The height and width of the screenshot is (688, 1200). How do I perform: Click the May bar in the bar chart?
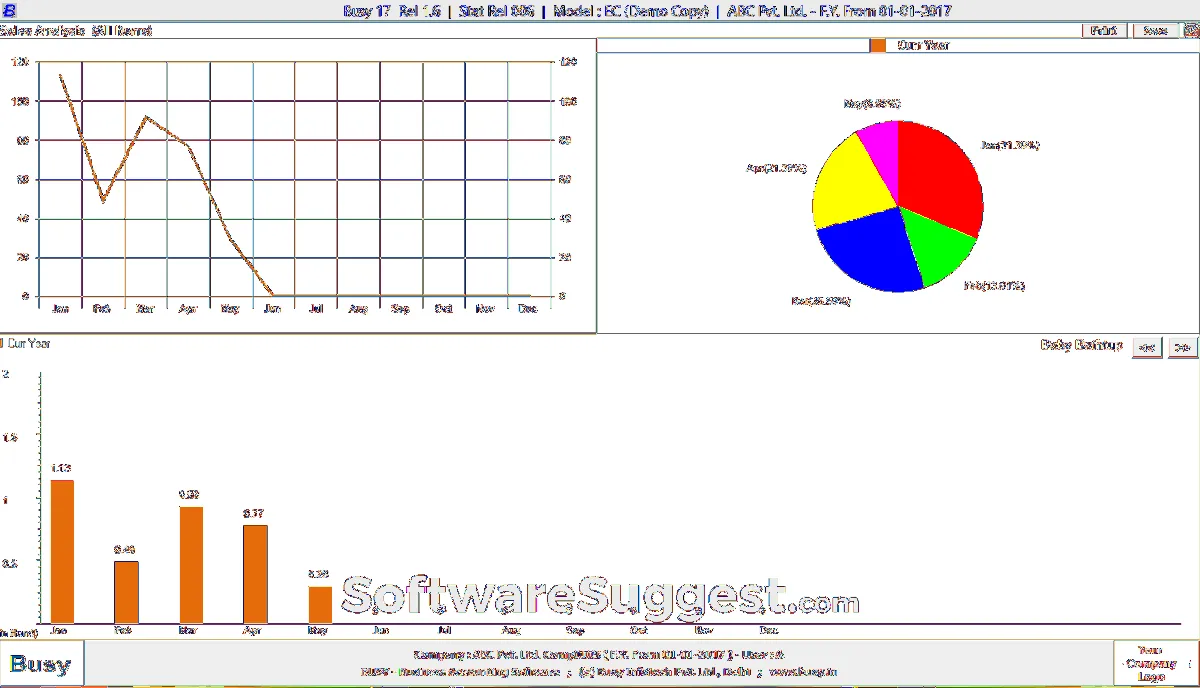click(x=319, y=605)
